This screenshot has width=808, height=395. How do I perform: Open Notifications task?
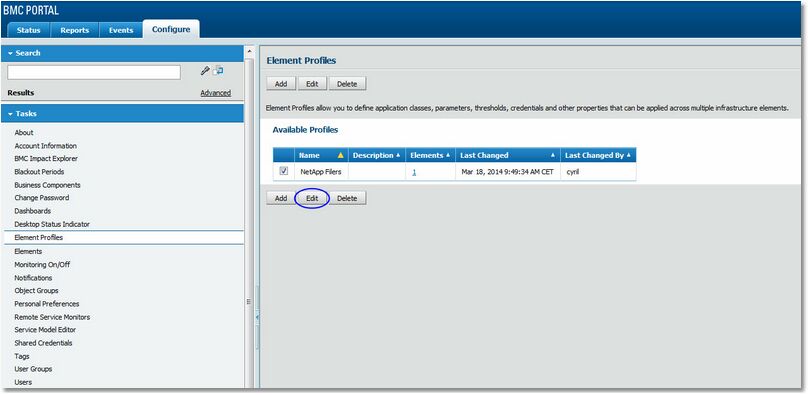coord(33,278)
